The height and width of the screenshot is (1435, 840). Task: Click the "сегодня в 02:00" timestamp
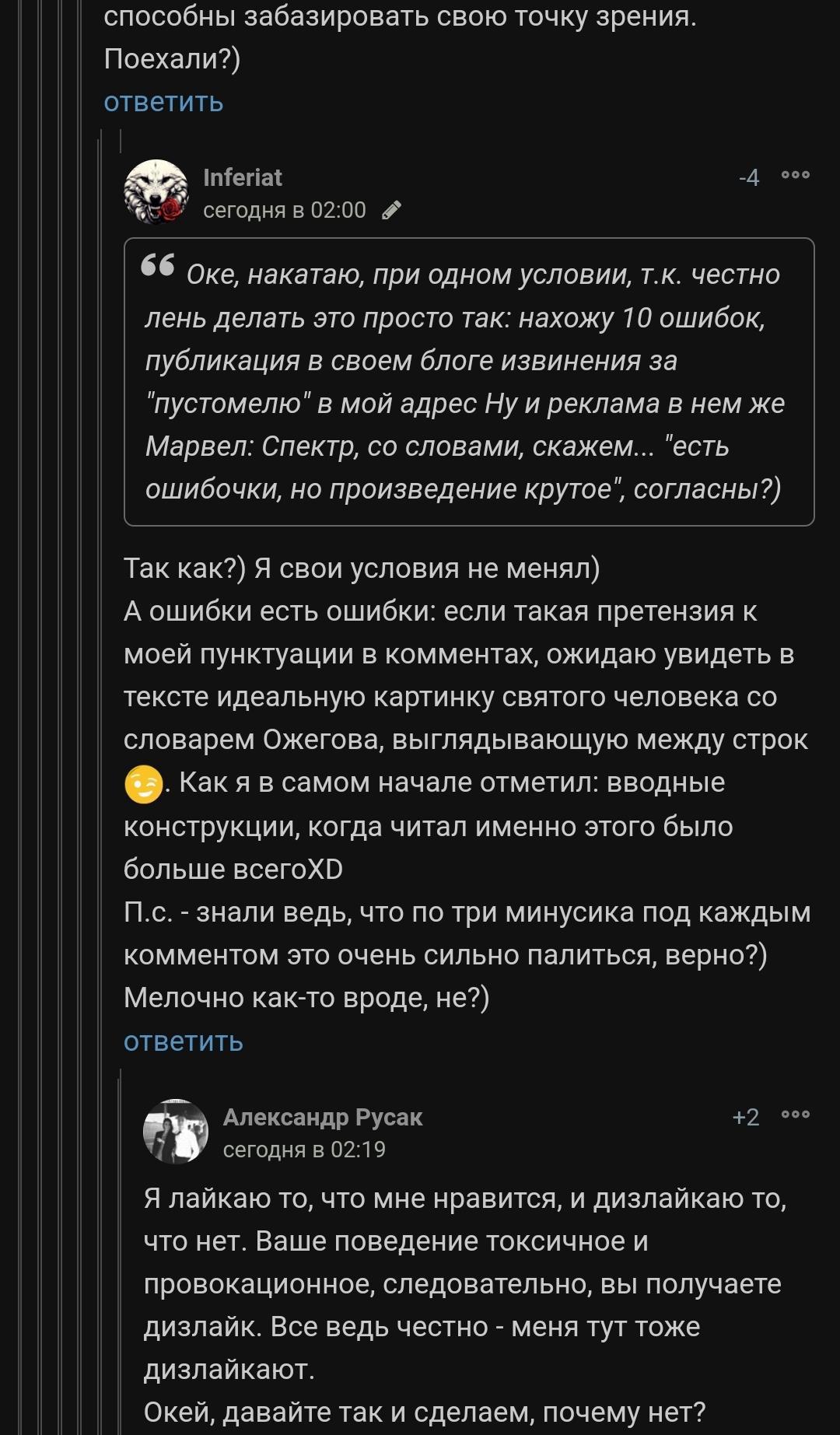(285, 210)
